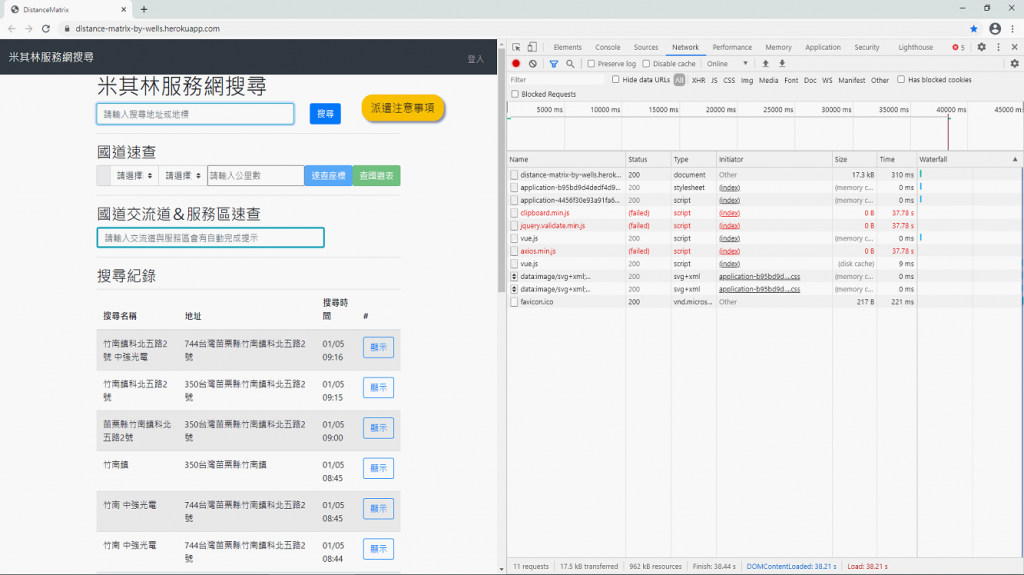Click the address search input field

(195, 114)
